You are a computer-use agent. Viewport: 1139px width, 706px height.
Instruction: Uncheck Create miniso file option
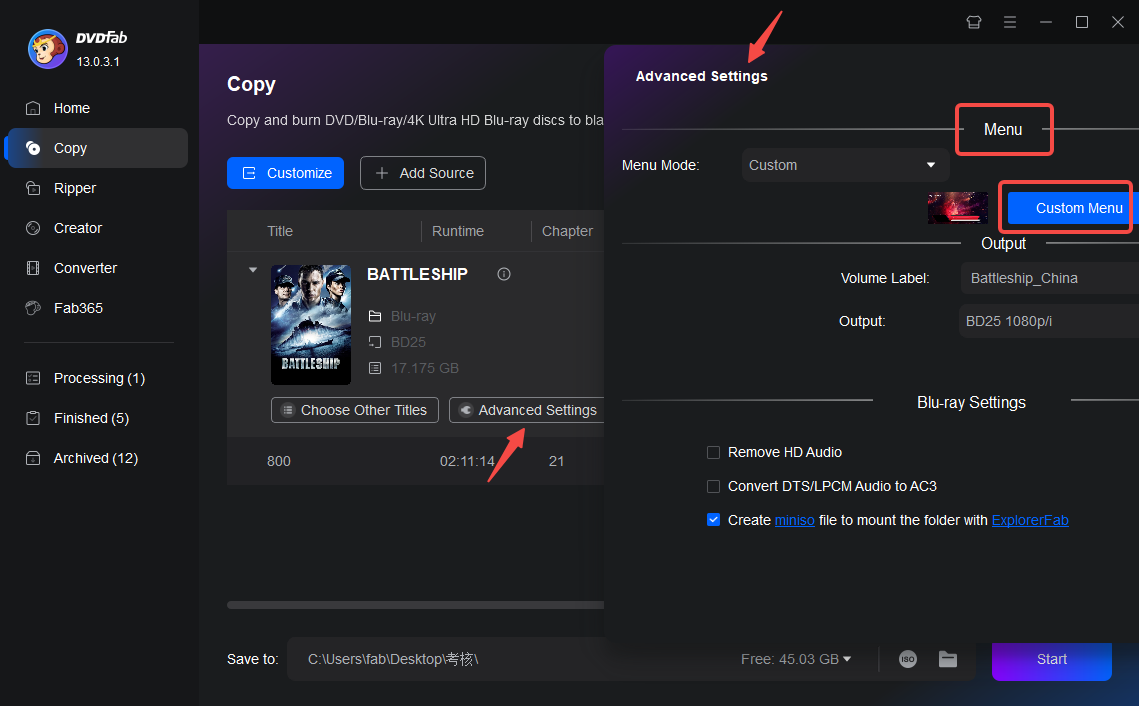713,520
